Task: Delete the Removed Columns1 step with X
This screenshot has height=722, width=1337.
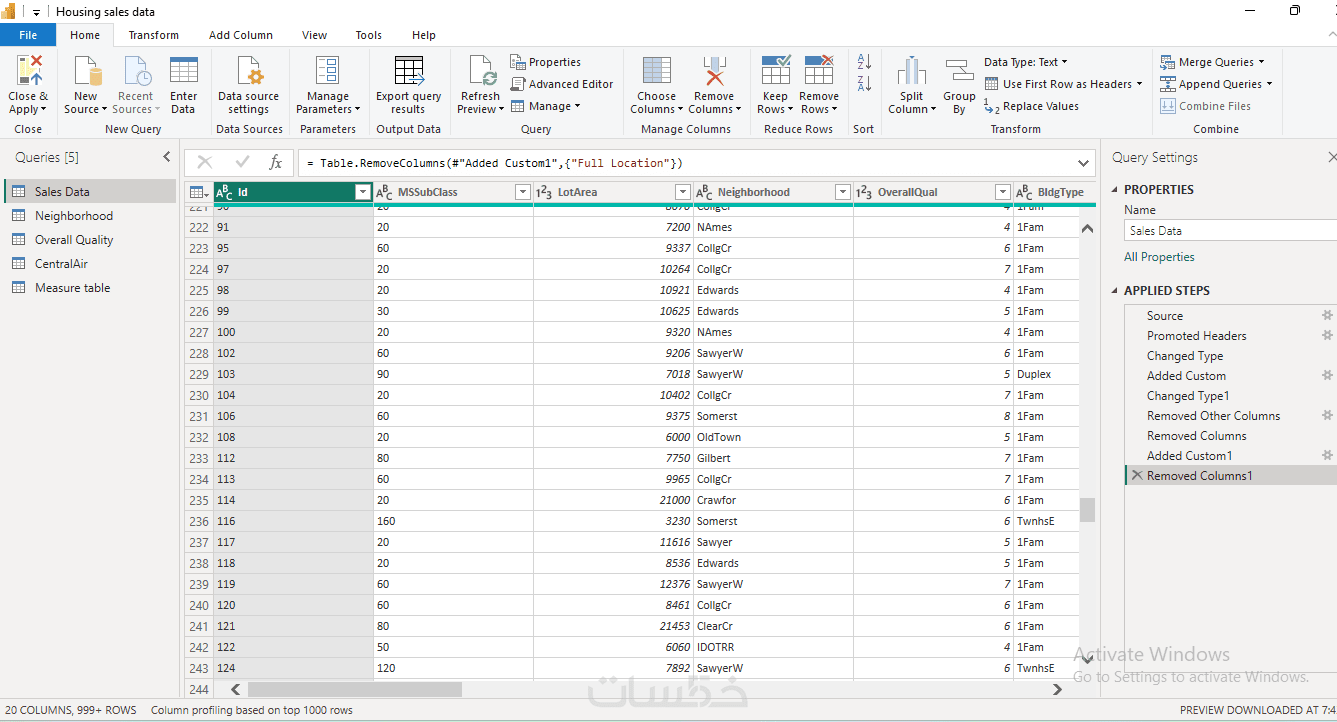Action: coord(1136,476)
